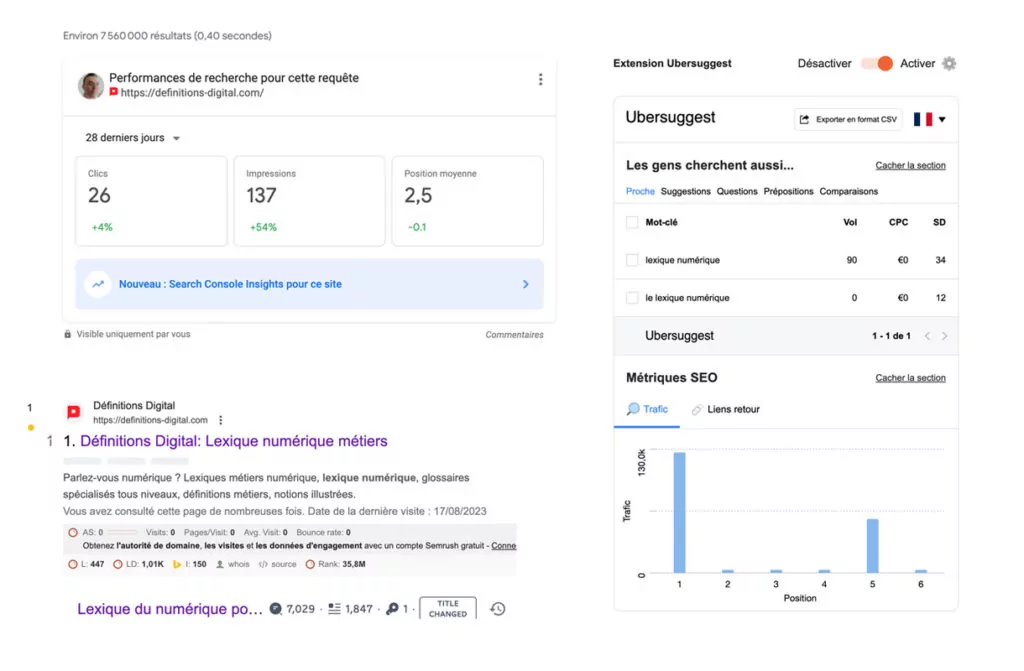Open the Clics 26 metric card

point(152,201)
